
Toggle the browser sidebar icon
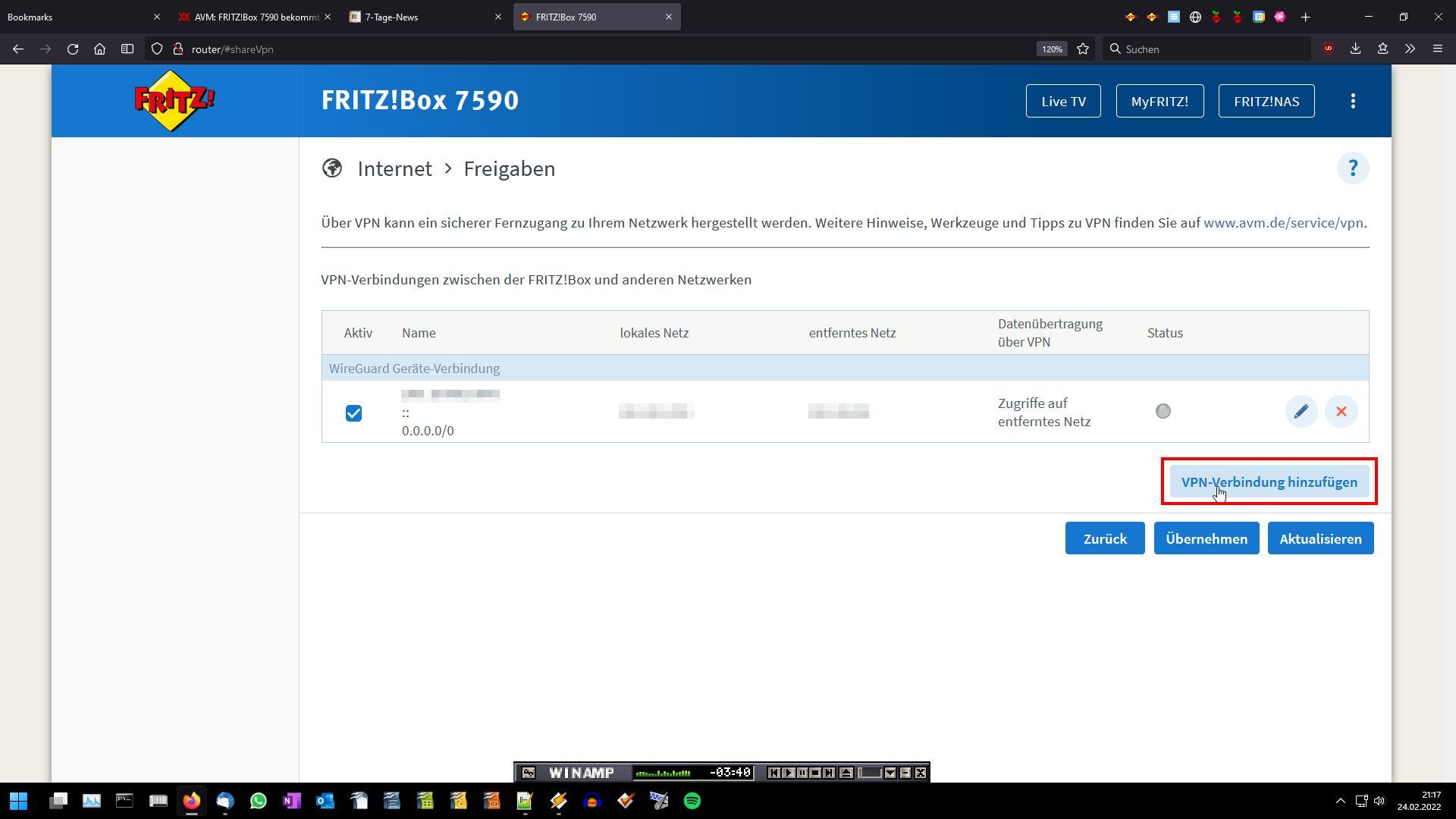tap(127, 49)
